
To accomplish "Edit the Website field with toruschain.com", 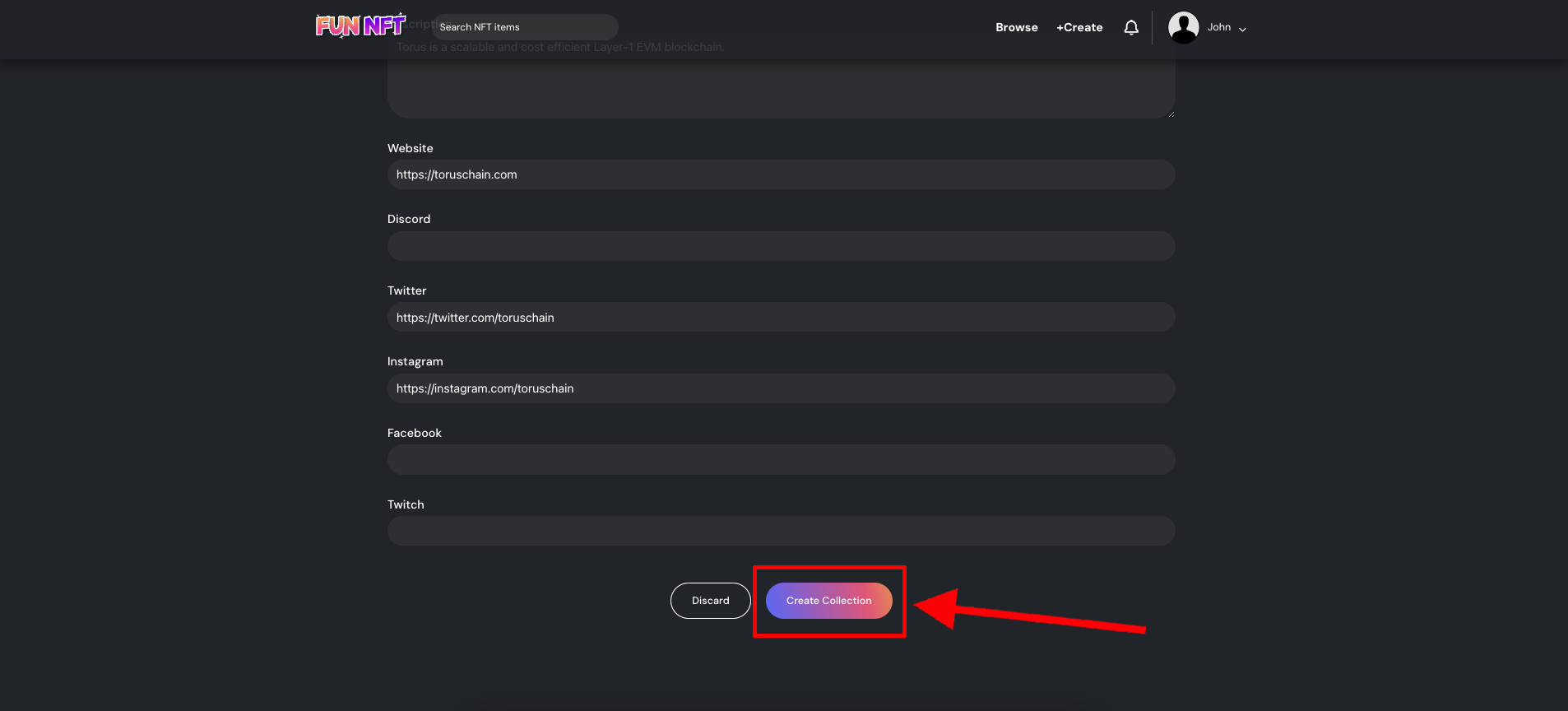I will pyautogui.click(x=781, y=174).
